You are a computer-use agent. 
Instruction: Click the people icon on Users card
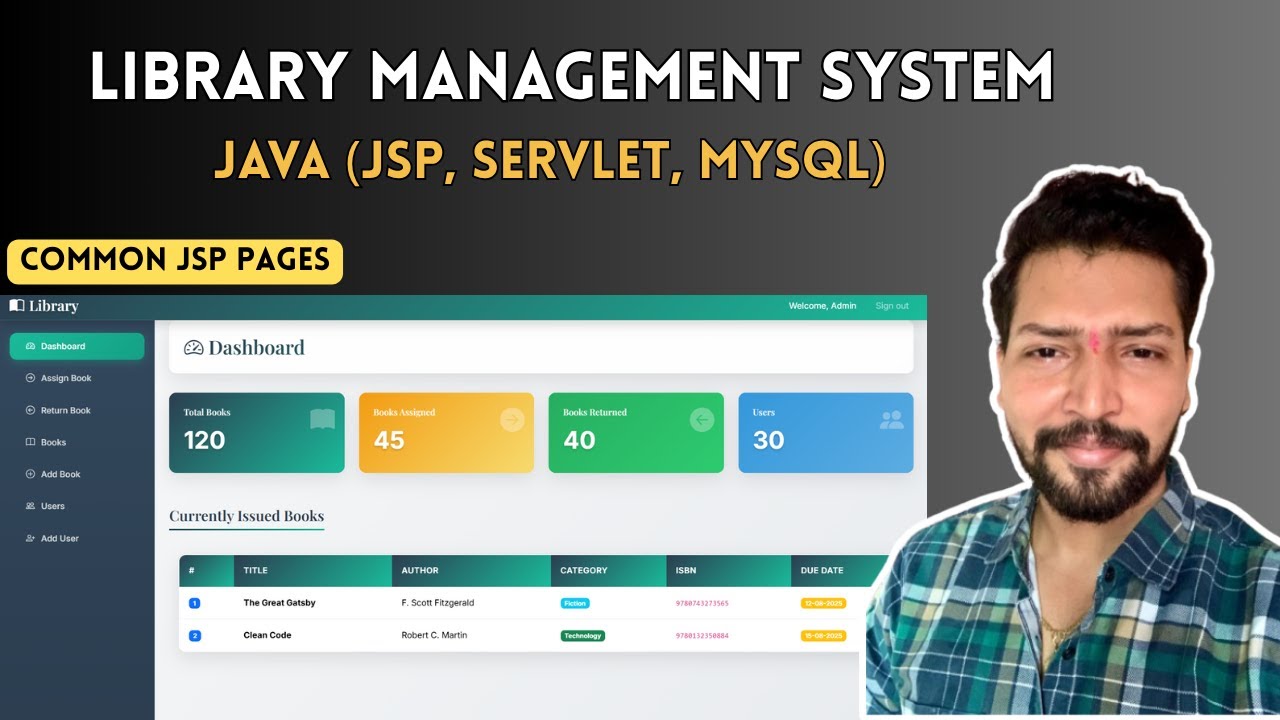[x=891, y=420]
